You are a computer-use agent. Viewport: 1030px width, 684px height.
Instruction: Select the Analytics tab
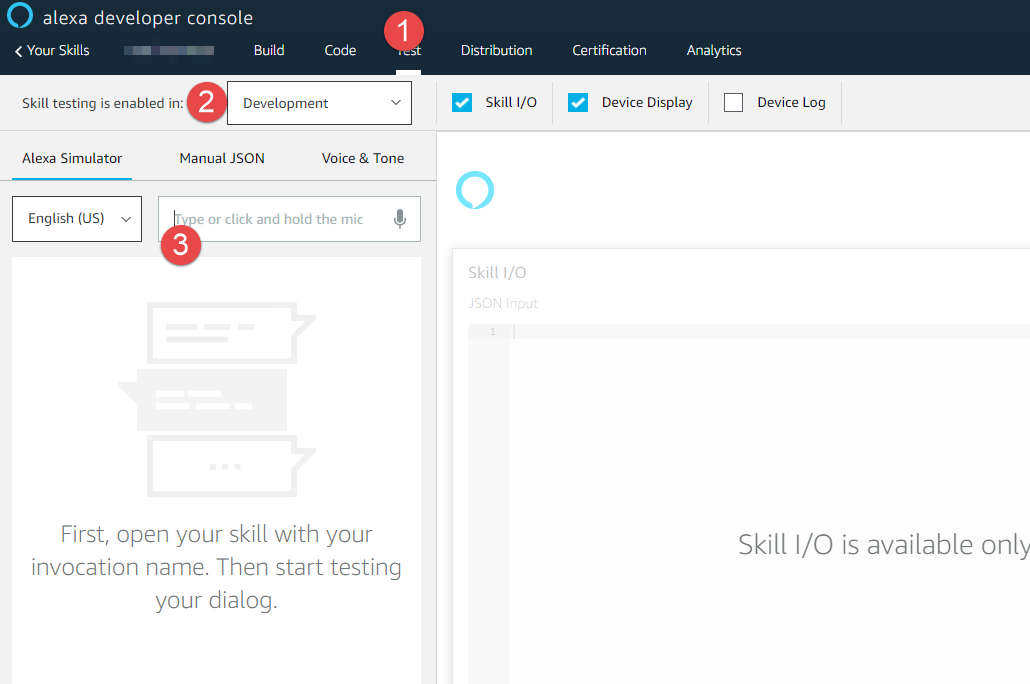tap(714, 51)
